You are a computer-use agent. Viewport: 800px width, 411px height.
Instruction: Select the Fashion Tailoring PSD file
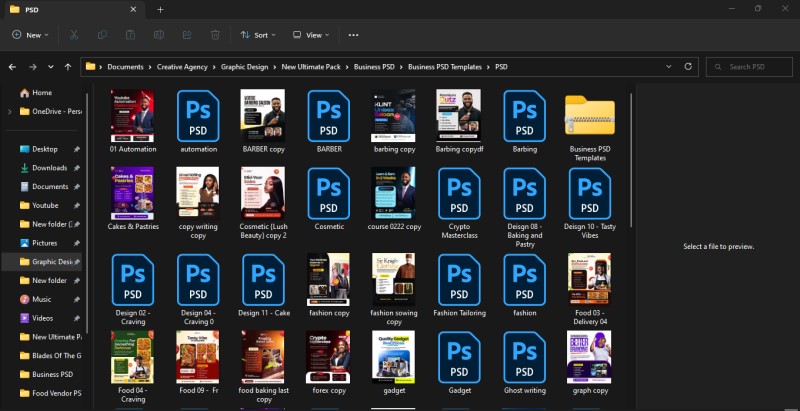[x=459, y=280]
